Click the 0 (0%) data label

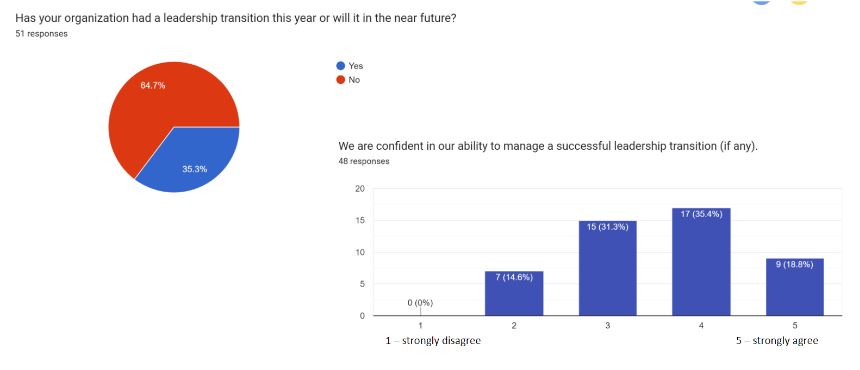420,303
